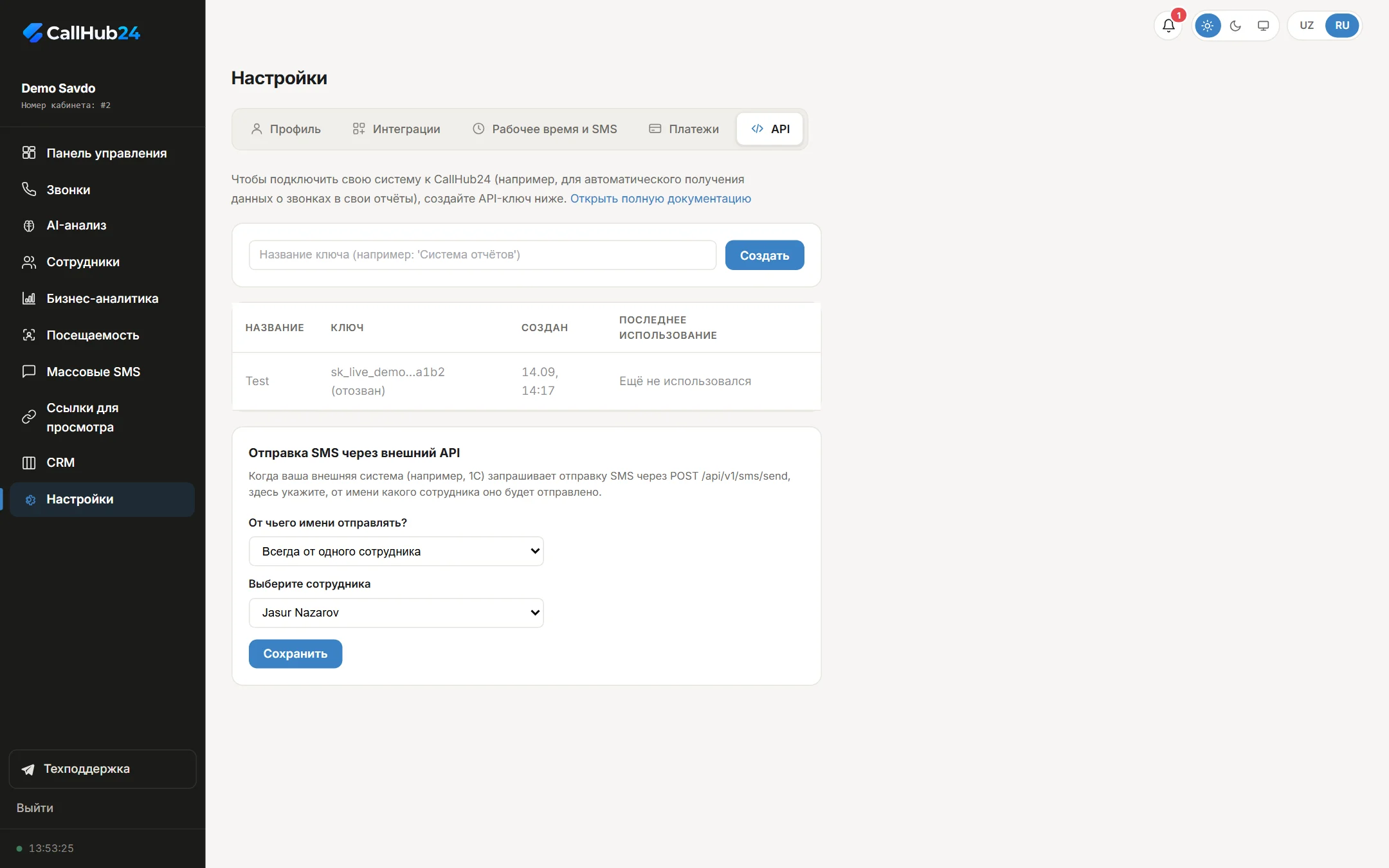Open the notifications bell
Image resolution: width=1389 pixels, height=868 pixels.
pyautogui.click(x=1168, y=26)
